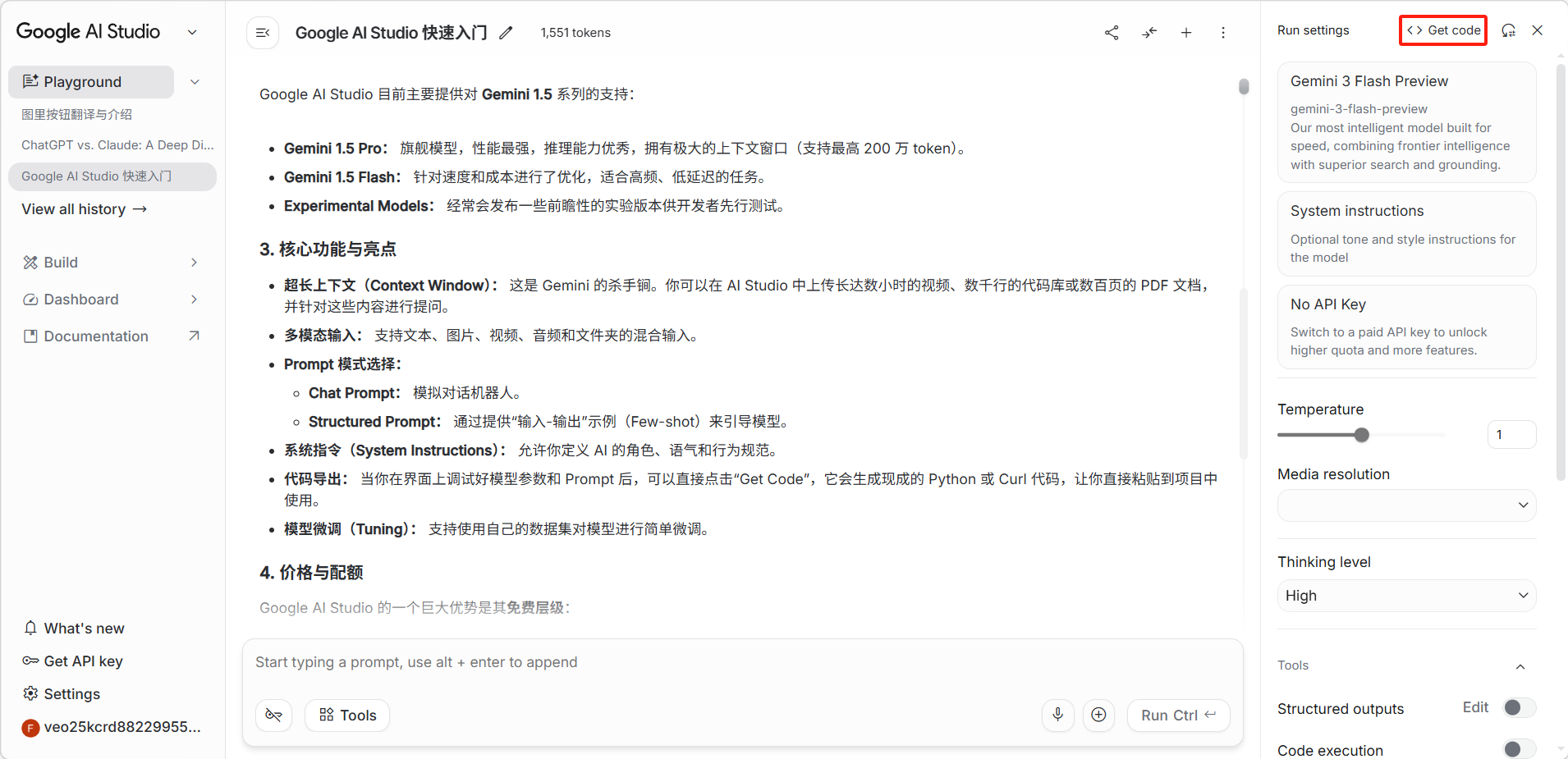Screen dimensions: 1568x759
Task: Start a new chat with the plus icon
Action: click(1186, 33)
